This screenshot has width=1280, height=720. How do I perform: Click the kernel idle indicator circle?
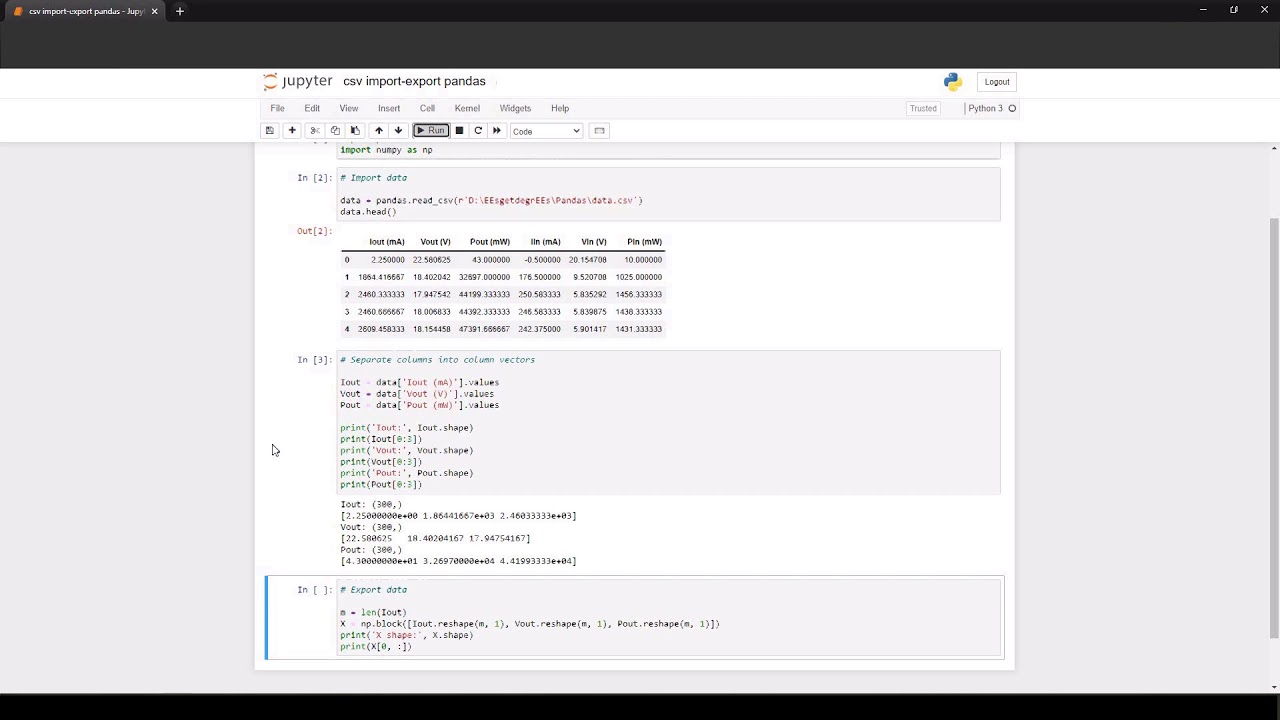(x=1012, y=108)
